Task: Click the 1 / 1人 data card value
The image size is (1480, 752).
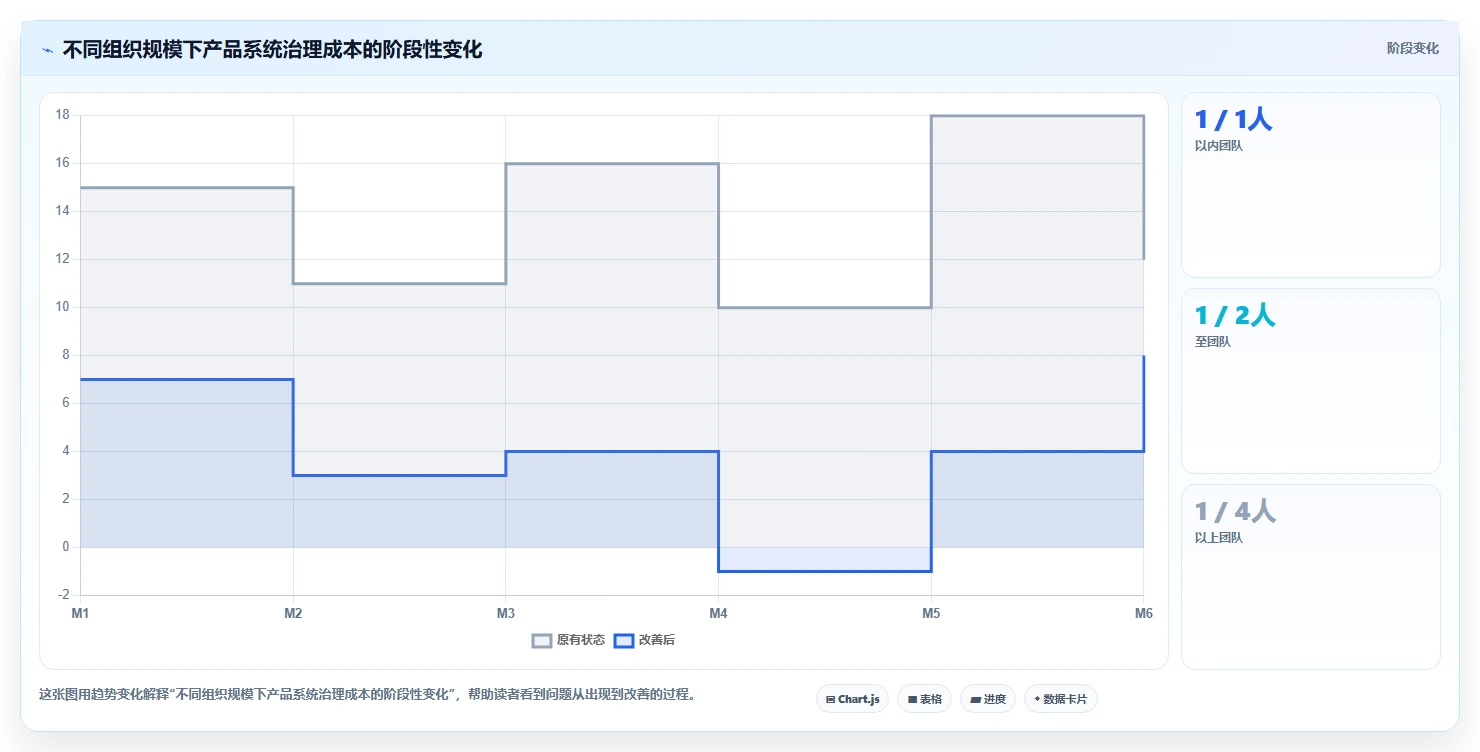Action: click(1234, 120)
